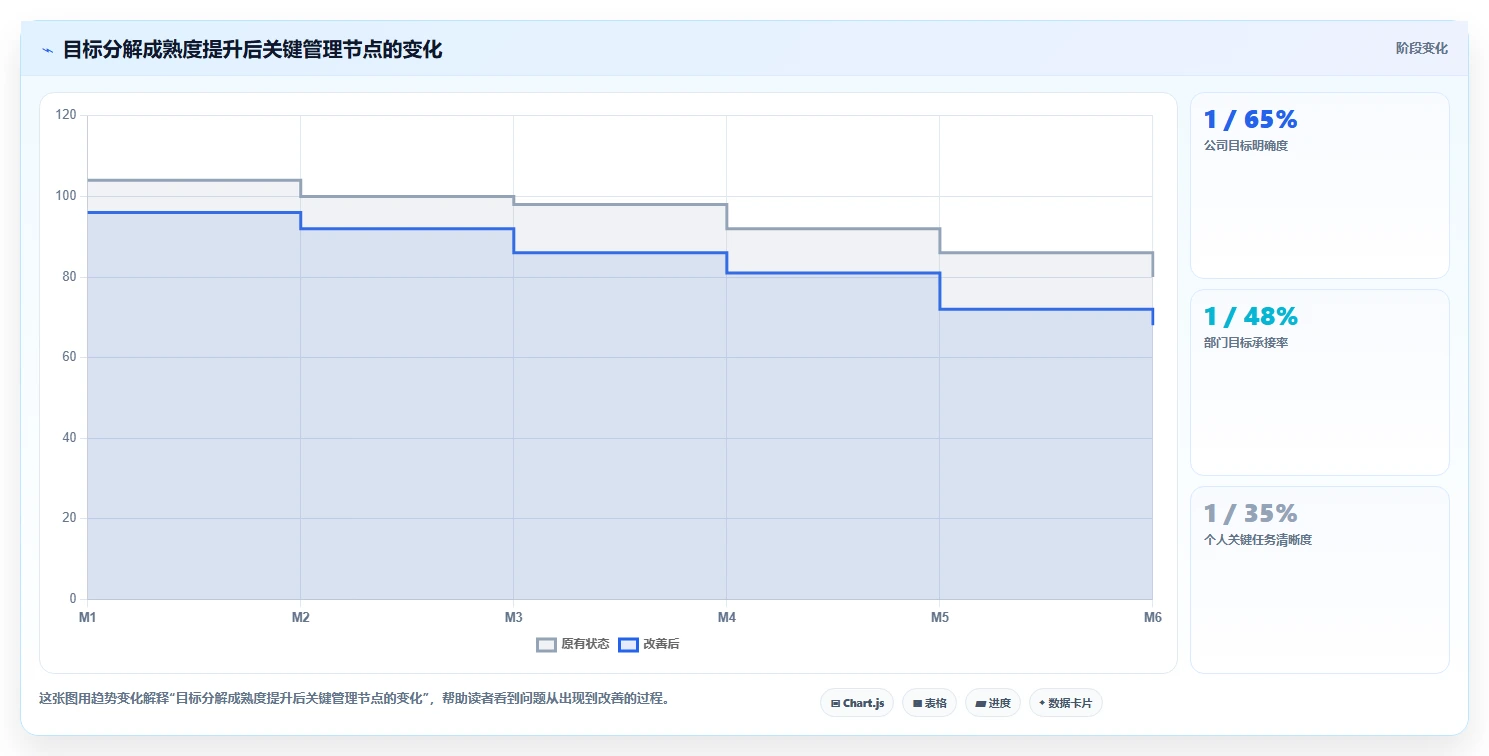The image size is (1489, 756).
Task: Click the 进度 tag
Action: (992, 703)
